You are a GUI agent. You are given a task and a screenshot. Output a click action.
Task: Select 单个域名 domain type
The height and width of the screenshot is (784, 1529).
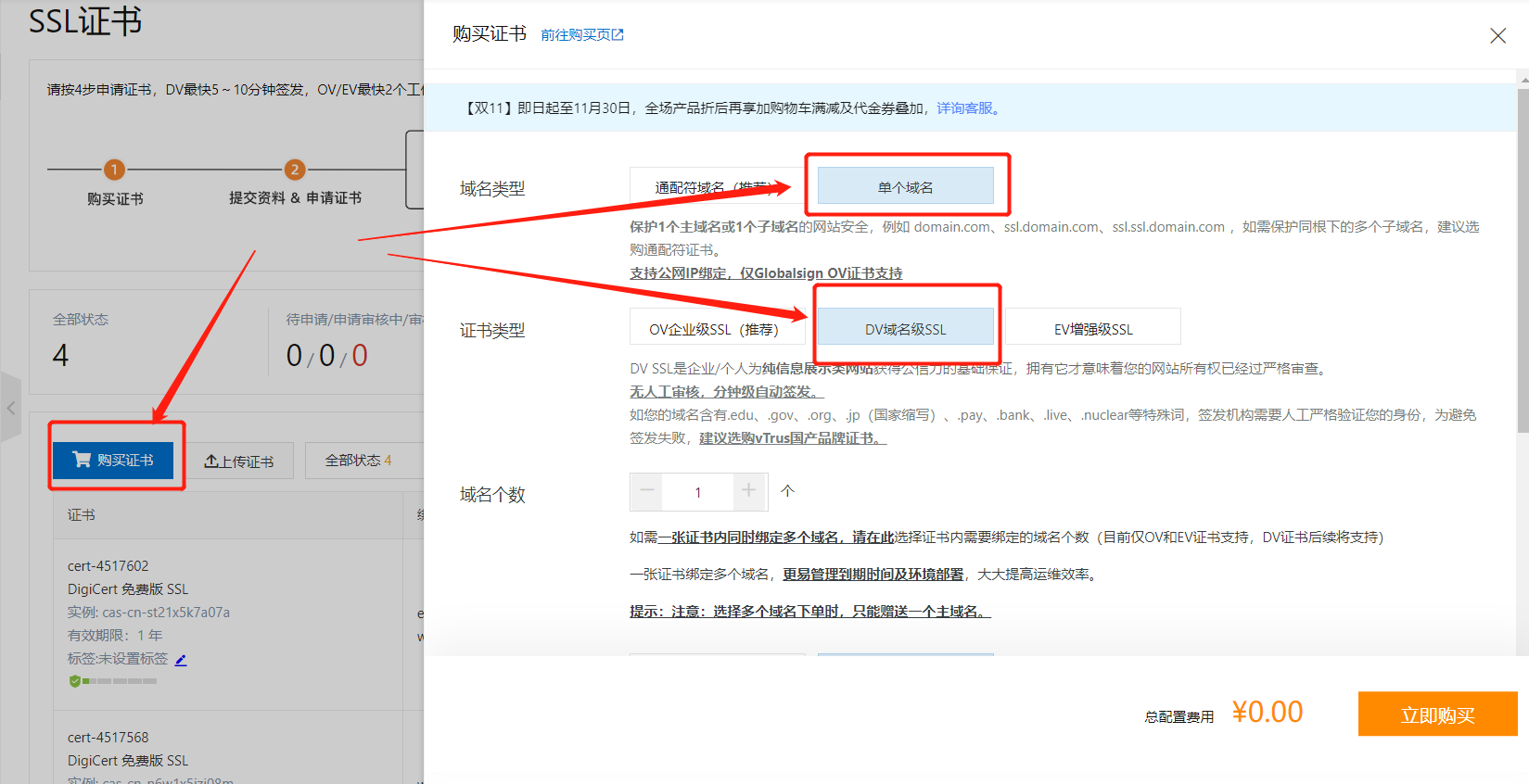[x=905, y=186]
